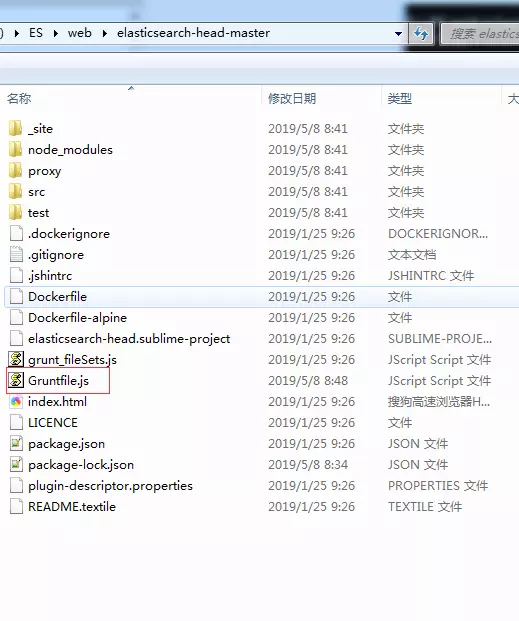Click the Dockerfile file icon
Screen dimensions: 519x621
click(x=16, y=297)
